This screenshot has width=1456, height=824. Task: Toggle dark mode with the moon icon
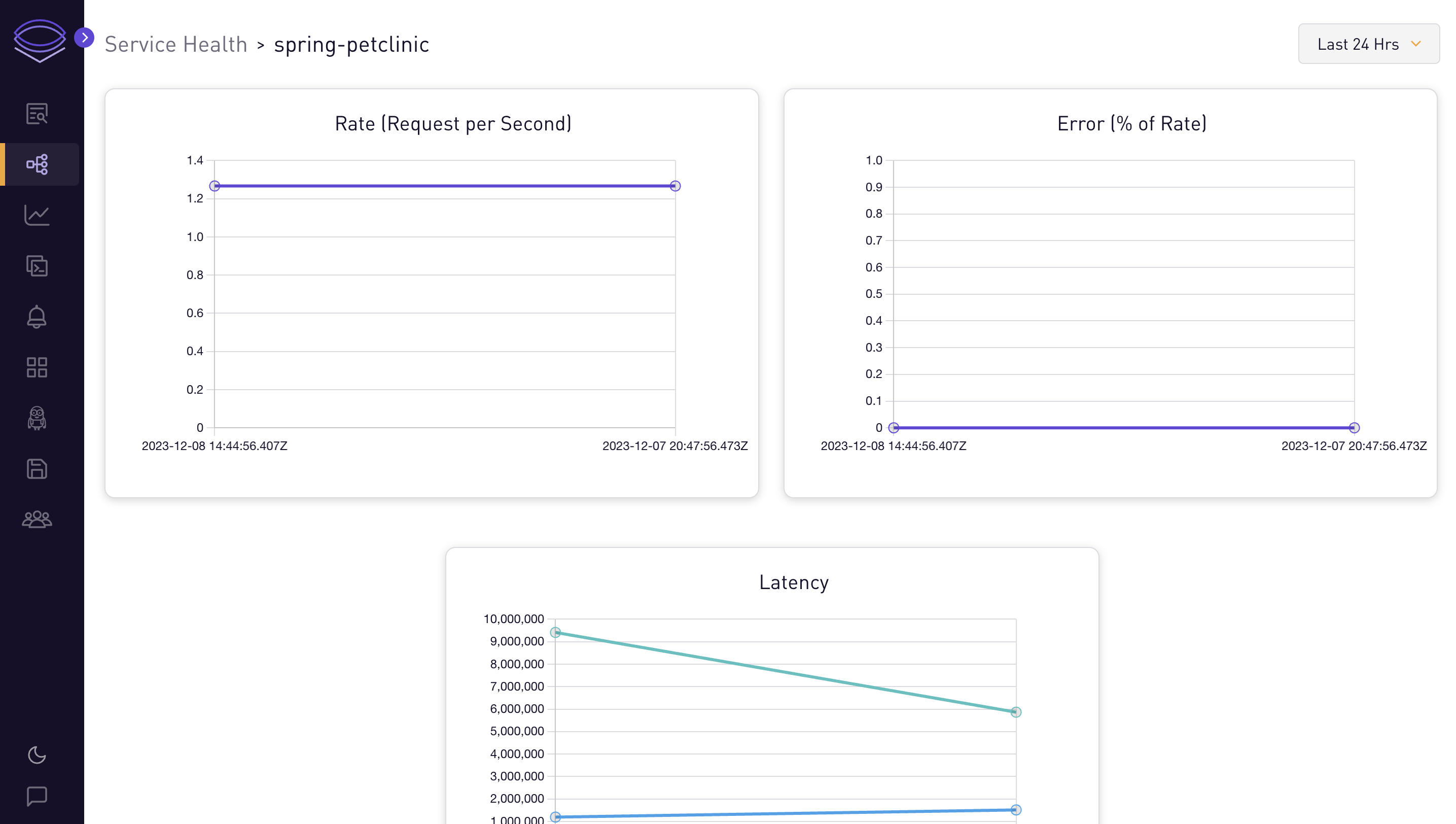coord(37,755)
